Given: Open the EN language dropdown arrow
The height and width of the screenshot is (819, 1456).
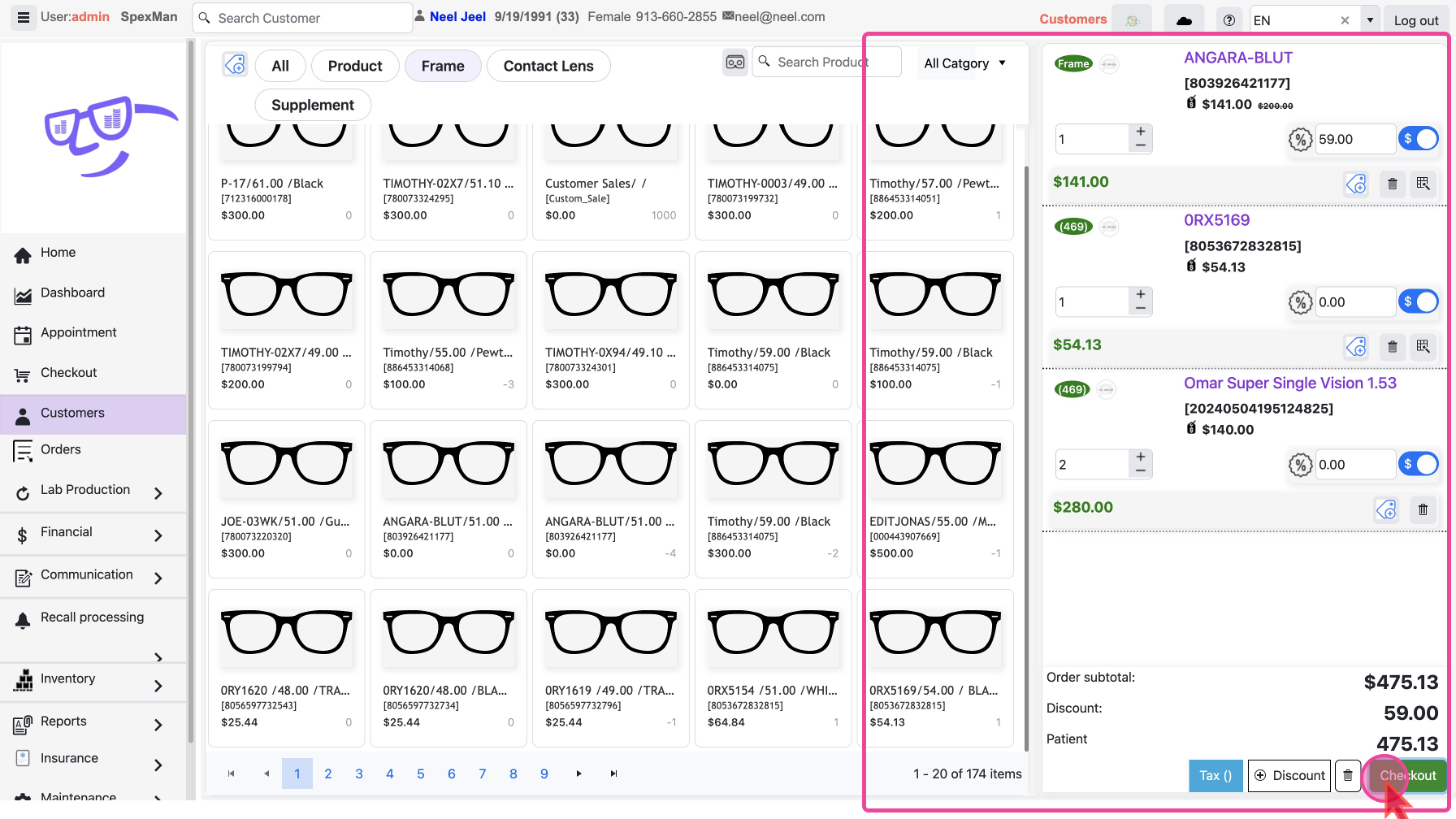Looking at the screenshot, I should [1370, 20].
